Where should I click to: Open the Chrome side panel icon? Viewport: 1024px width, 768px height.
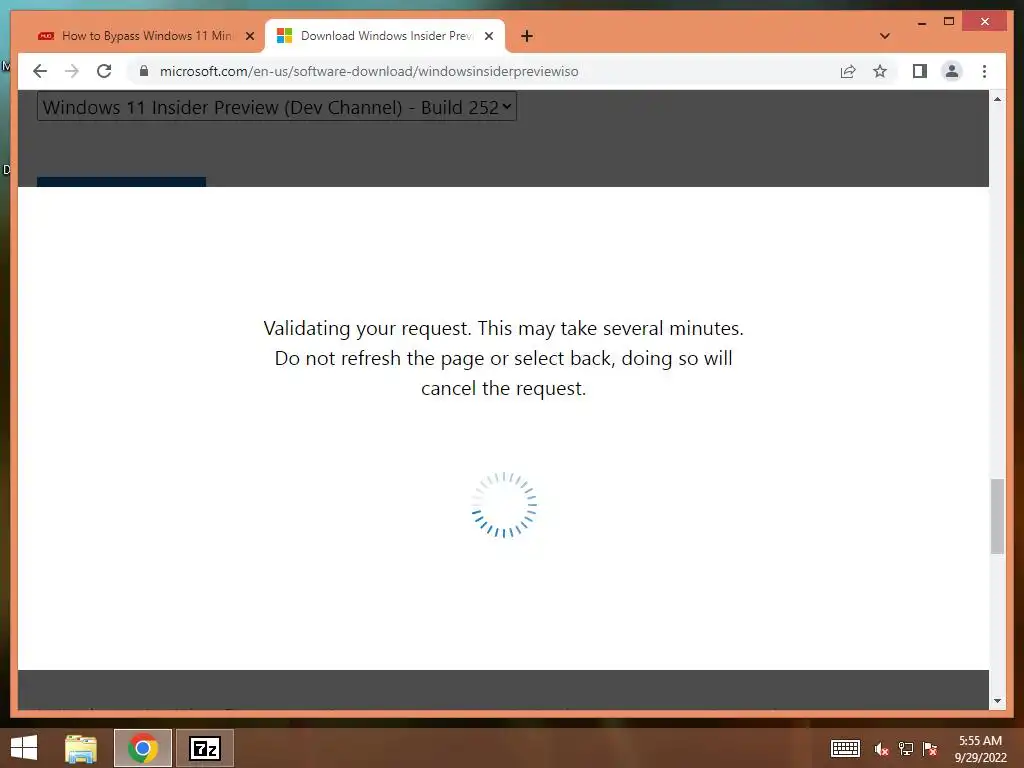(920, 71)
